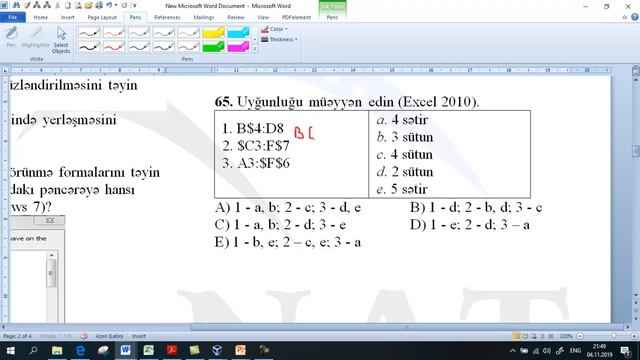
Task: Click the 220% zoom level button
Action: 566,336
